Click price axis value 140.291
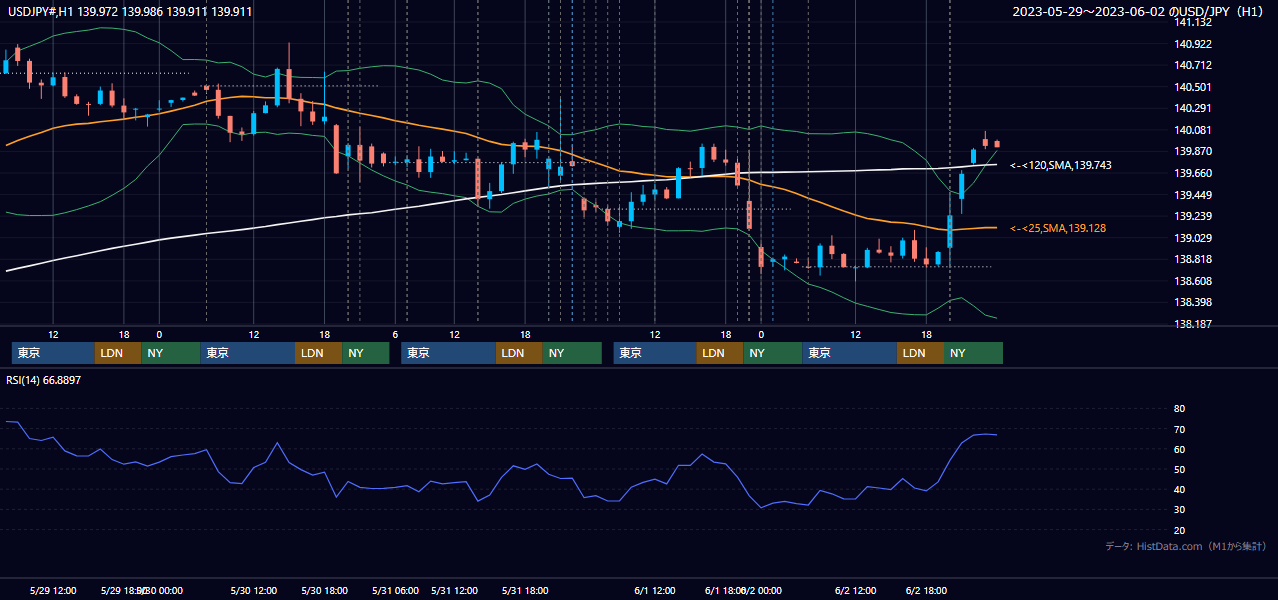 coord(1192,108)
